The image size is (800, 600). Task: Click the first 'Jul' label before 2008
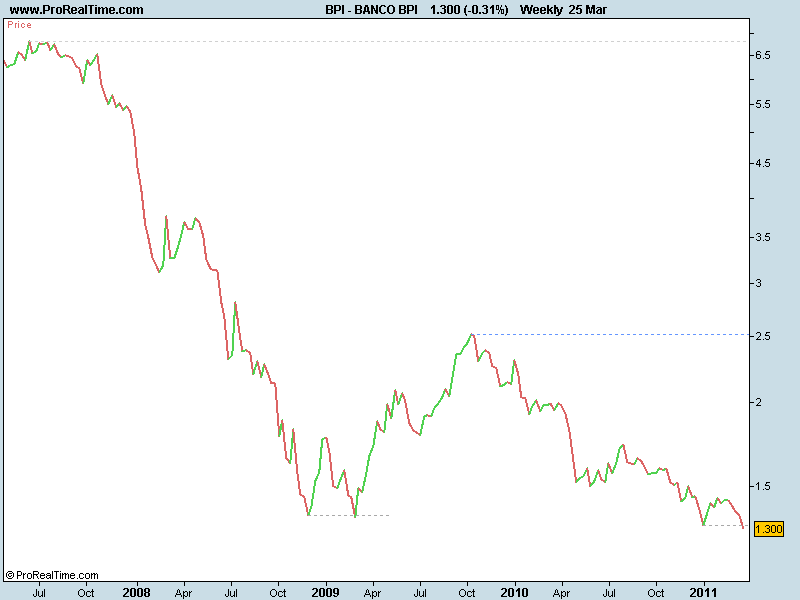pyautogui.click(x=39, y=593)
